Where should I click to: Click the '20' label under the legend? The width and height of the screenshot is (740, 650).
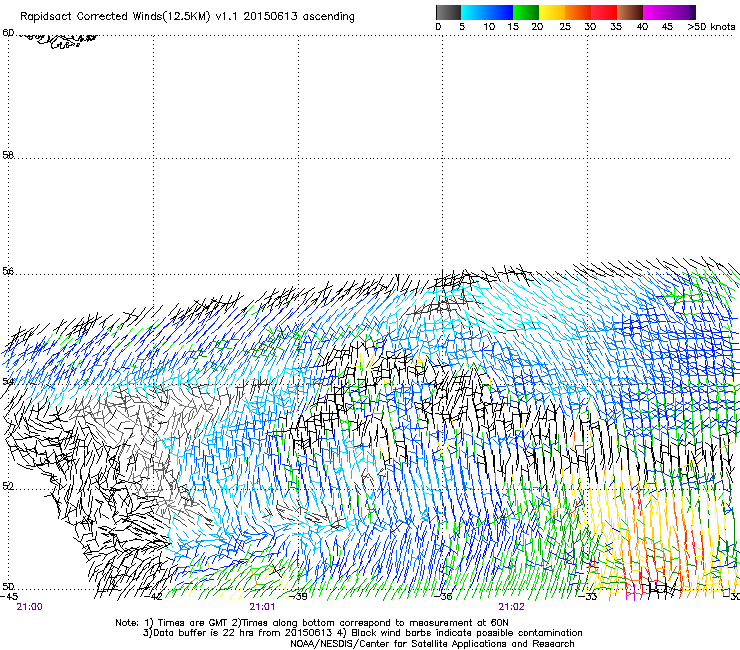(x=537, y=27)
